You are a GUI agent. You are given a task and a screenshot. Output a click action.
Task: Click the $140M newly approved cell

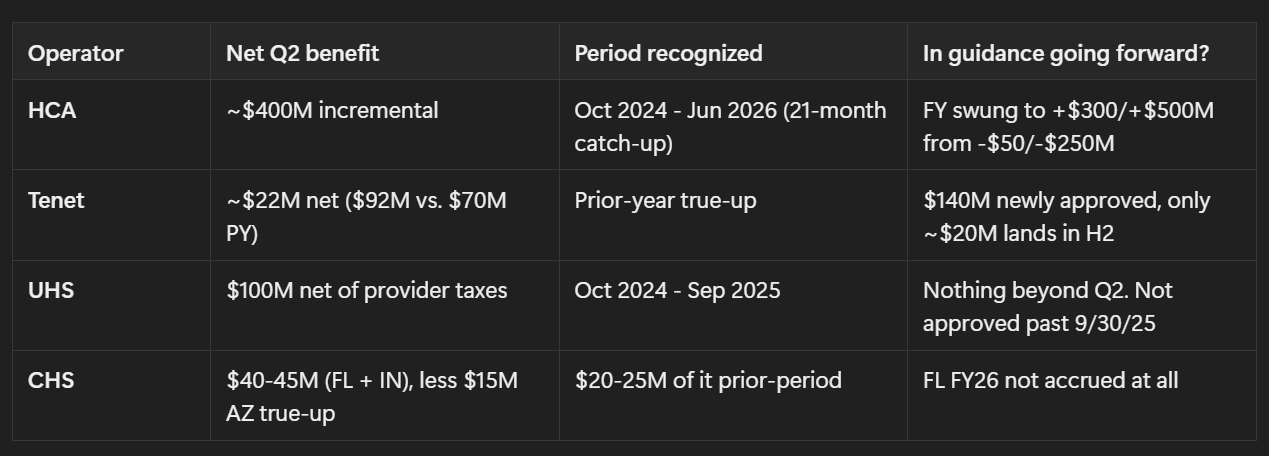(1081, 215)
